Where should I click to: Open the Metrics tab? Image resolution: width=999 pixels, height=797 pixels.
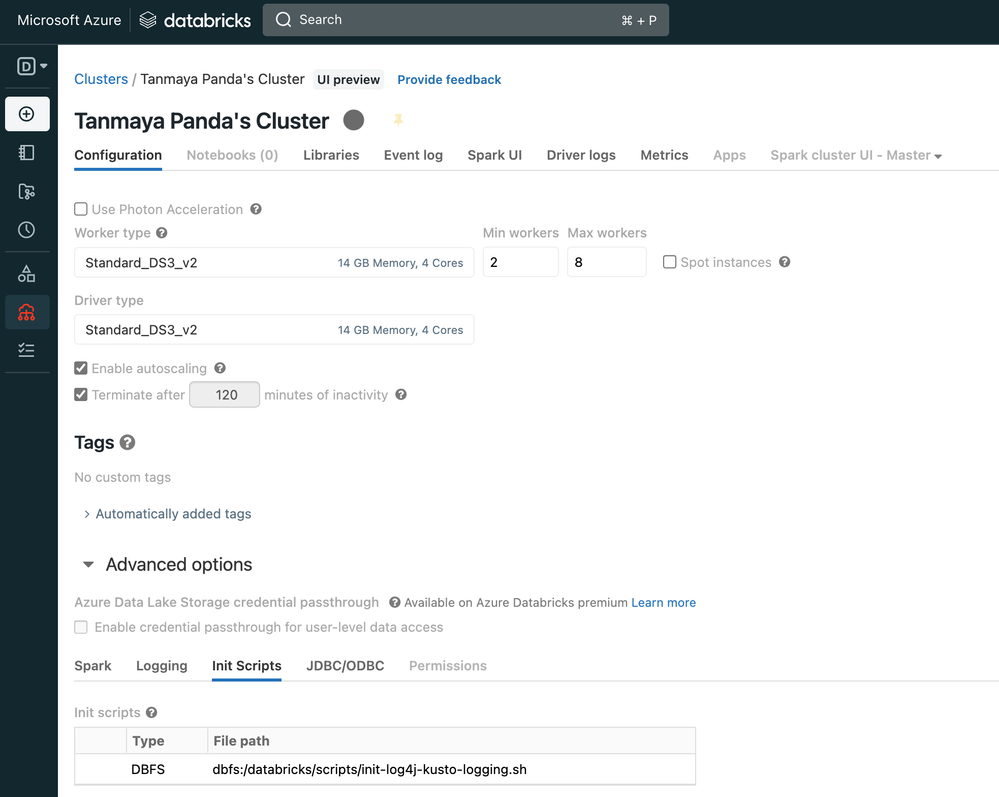click(665, 155)
